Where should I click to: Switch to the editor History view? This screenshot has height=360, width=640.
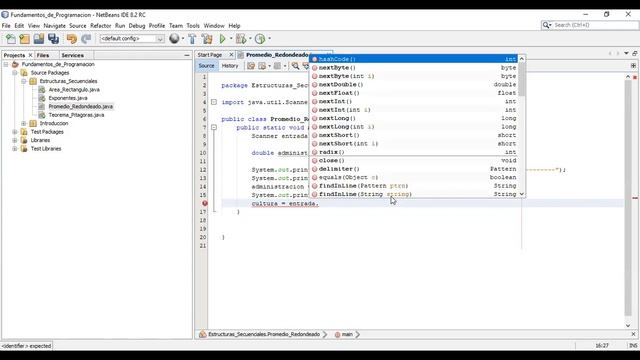[230, 66]
